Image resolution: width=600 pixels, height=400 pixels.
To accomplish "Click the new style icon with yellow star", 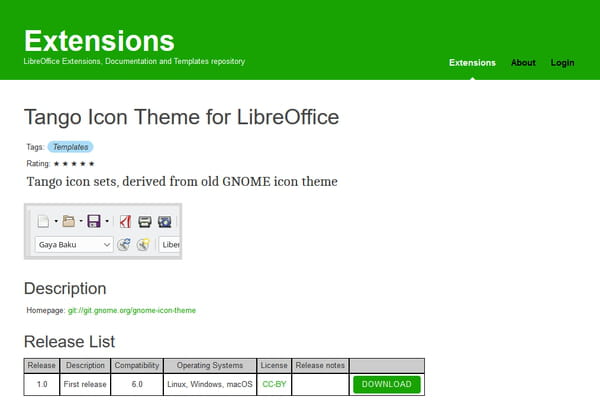I will coord(143,244).
